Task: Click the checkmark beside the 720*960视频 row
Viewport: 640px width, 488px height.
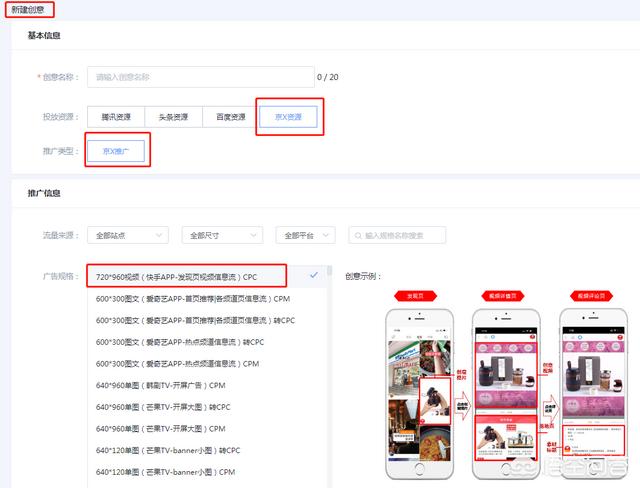Action: point(313,275)
